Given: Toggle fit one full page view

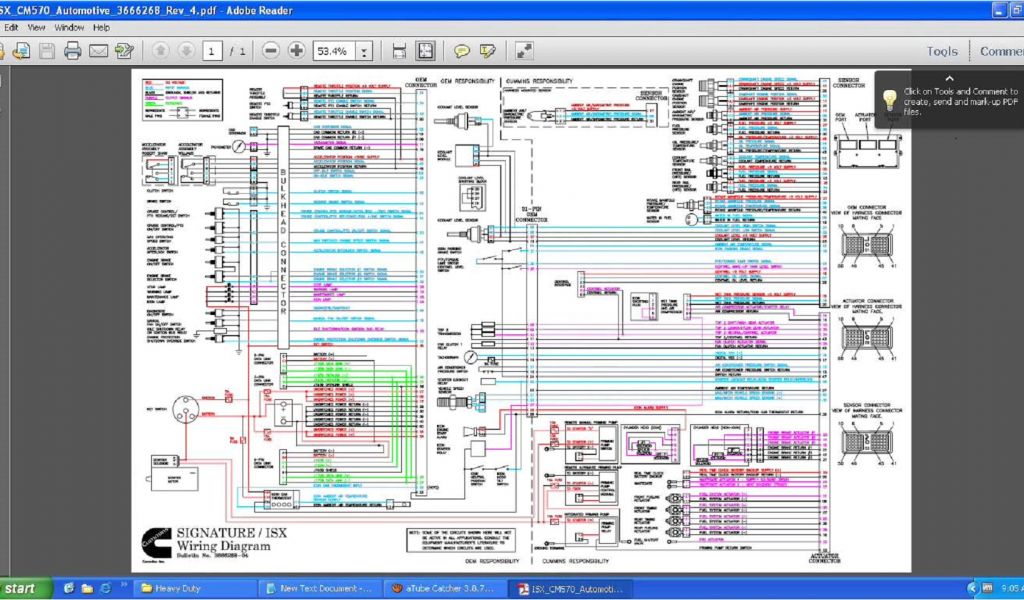Looking at the screenshot, I should coord(425,51).
